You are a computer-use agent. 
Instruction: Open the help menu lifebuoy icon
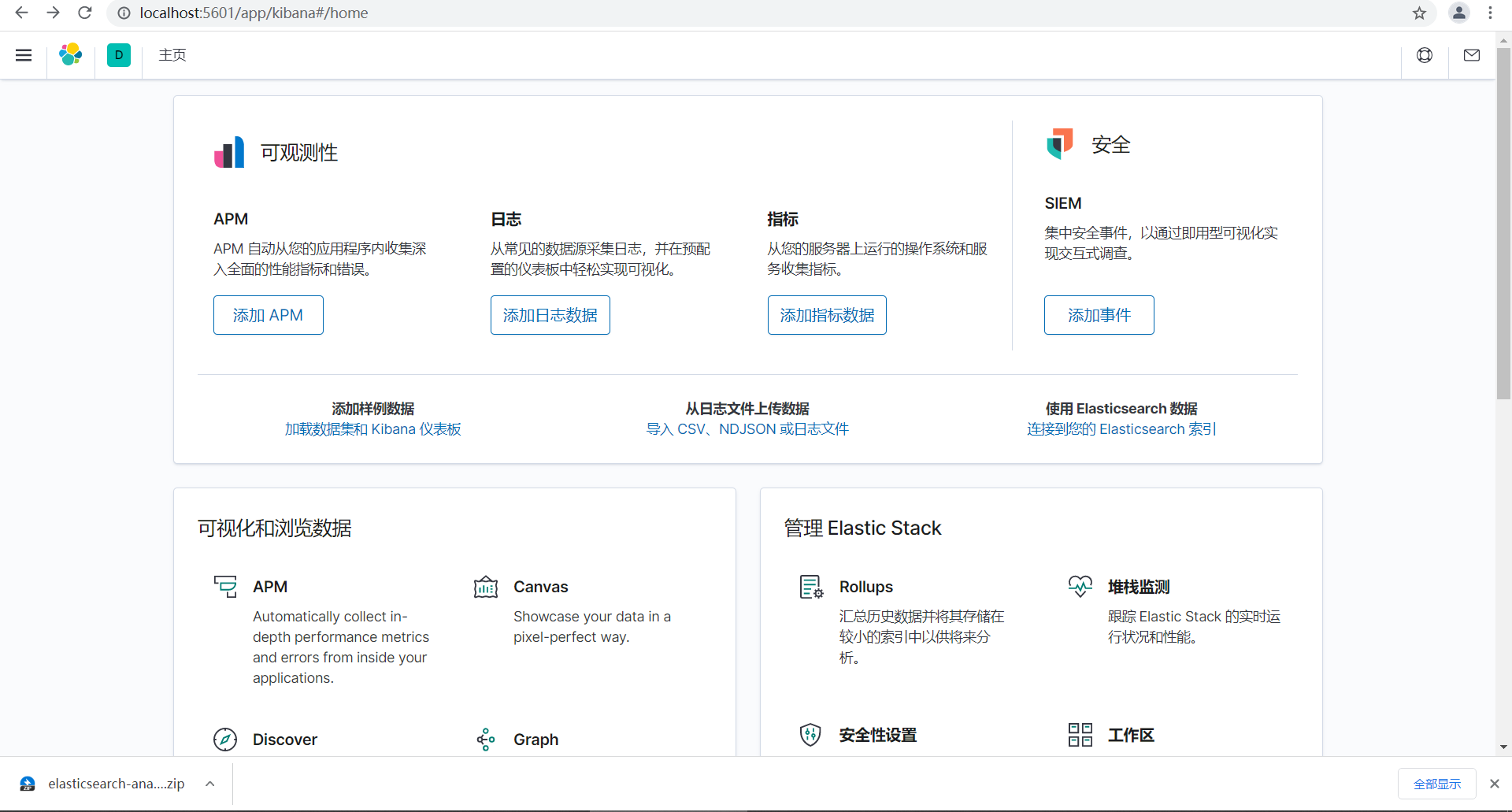click(1425, 55)
